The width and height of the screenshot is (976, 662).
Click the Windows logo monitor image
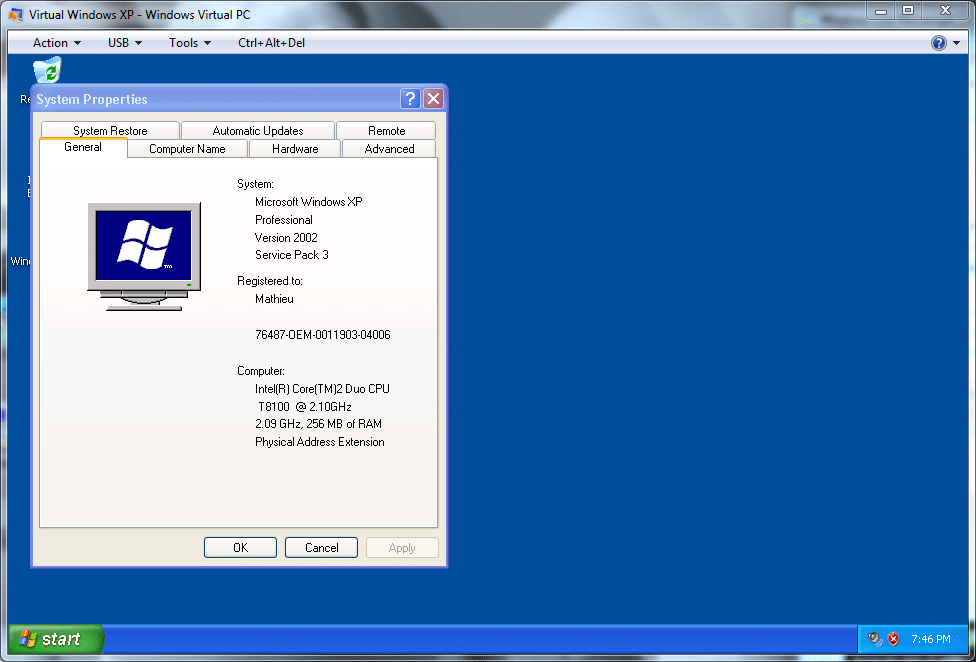point(144,255)
